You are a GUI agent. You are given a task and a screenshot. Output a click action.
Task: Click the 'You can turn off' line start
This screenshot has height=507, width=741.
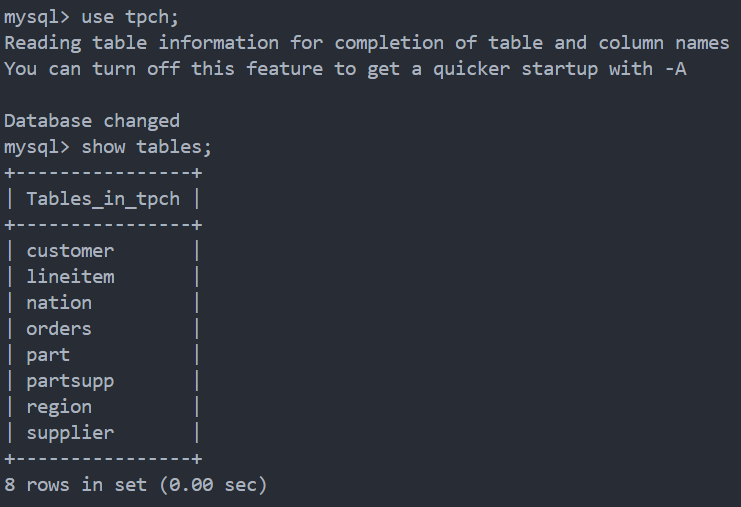70,69
